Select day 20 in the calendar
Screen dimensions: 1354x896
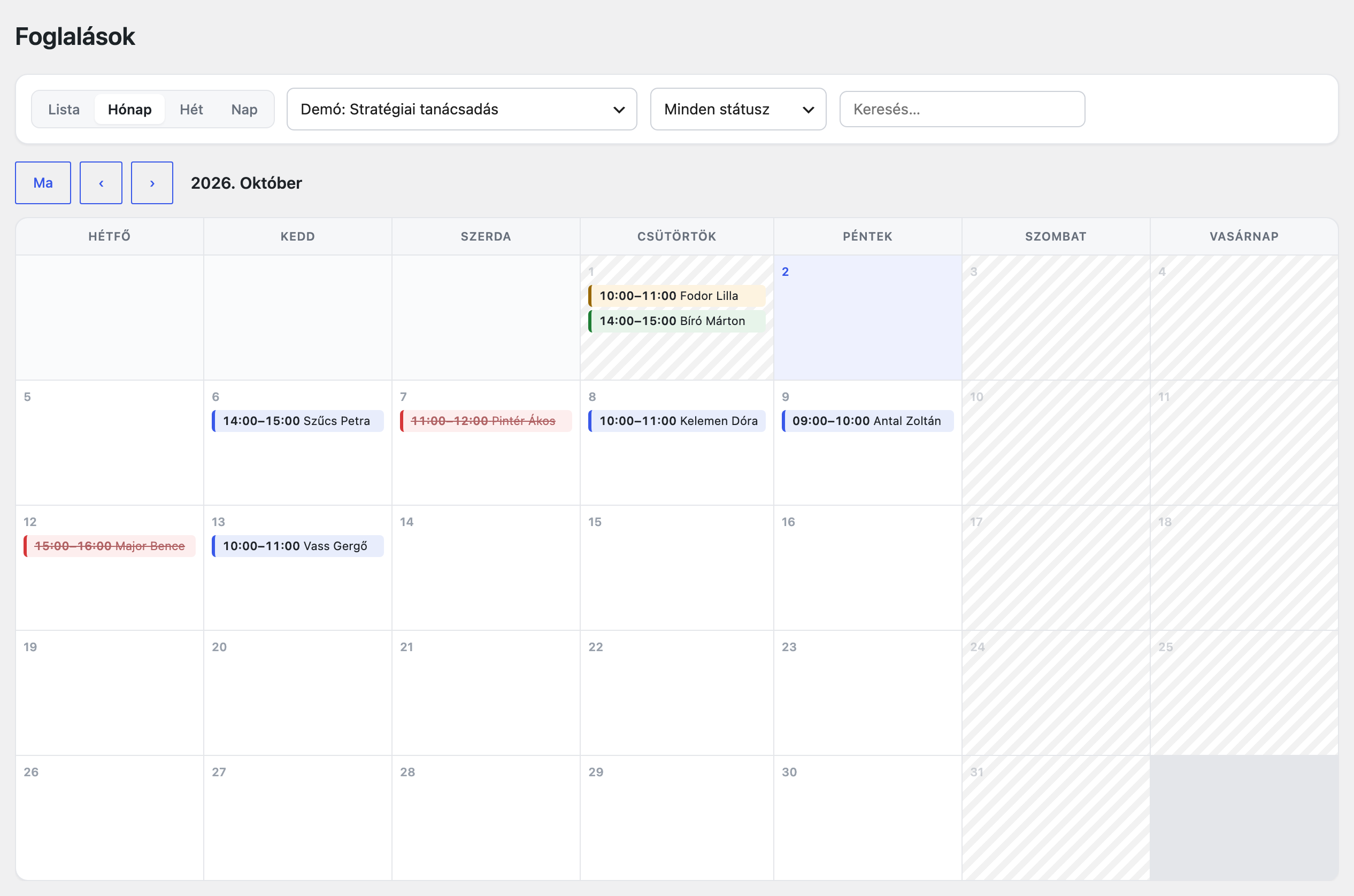298,693
